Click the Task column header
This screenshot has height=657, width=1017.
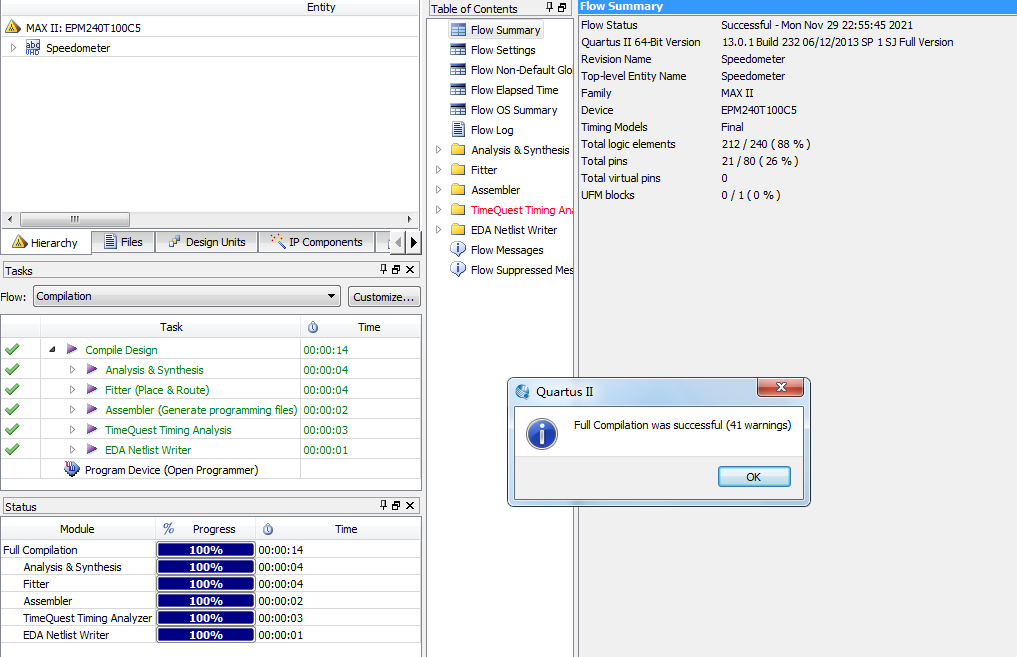[171, 327]
